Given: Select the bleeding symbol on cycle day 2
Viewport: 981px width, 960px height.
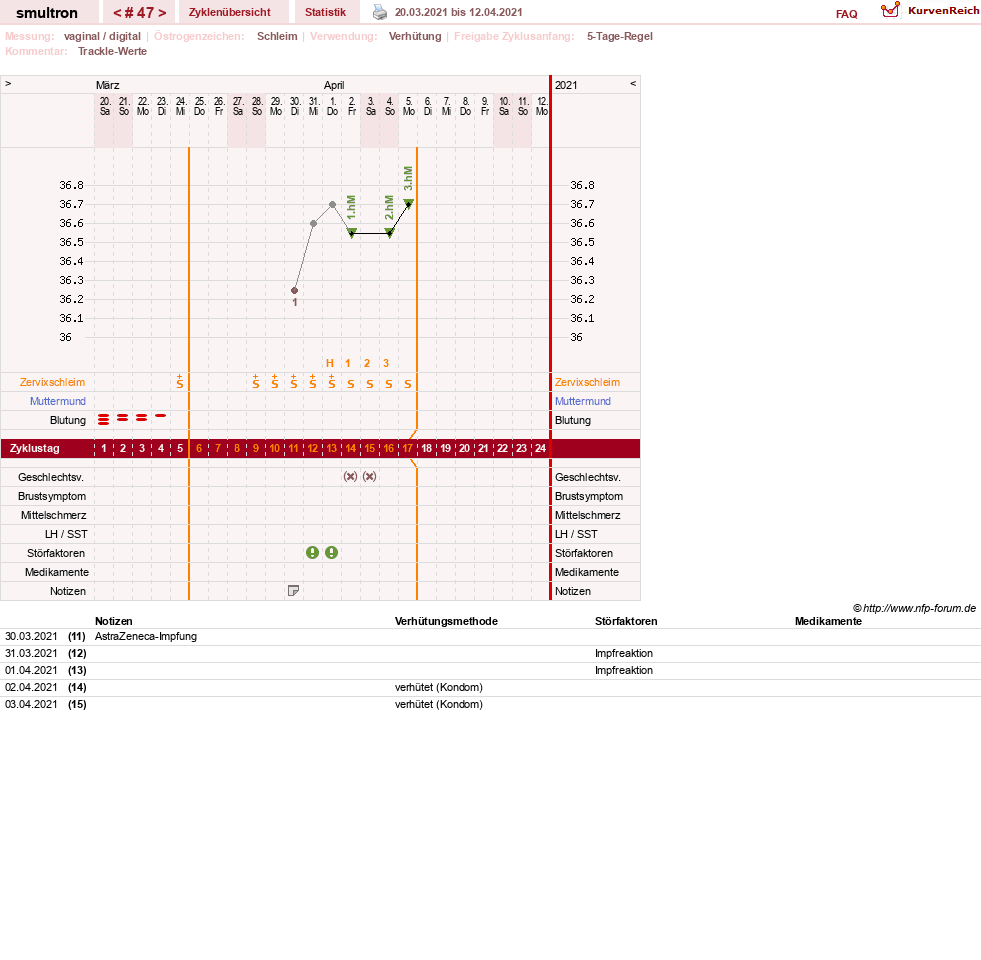Looking at the screenshot, I should tap(123, 417).
